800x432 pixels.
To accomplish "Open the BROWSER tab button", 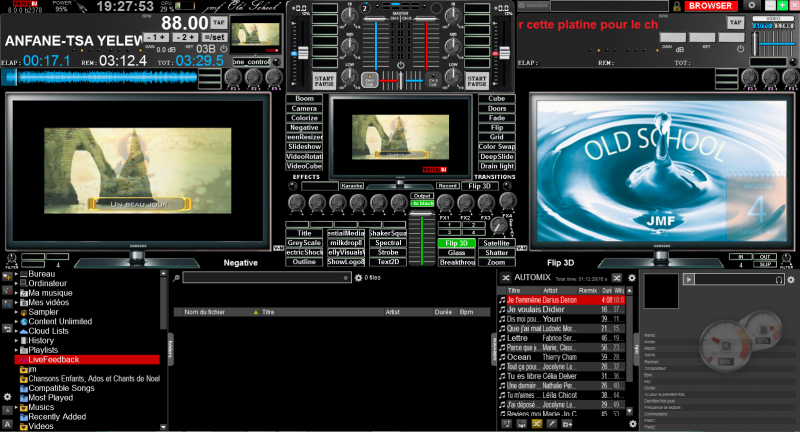I will click(x=710, y=6).
